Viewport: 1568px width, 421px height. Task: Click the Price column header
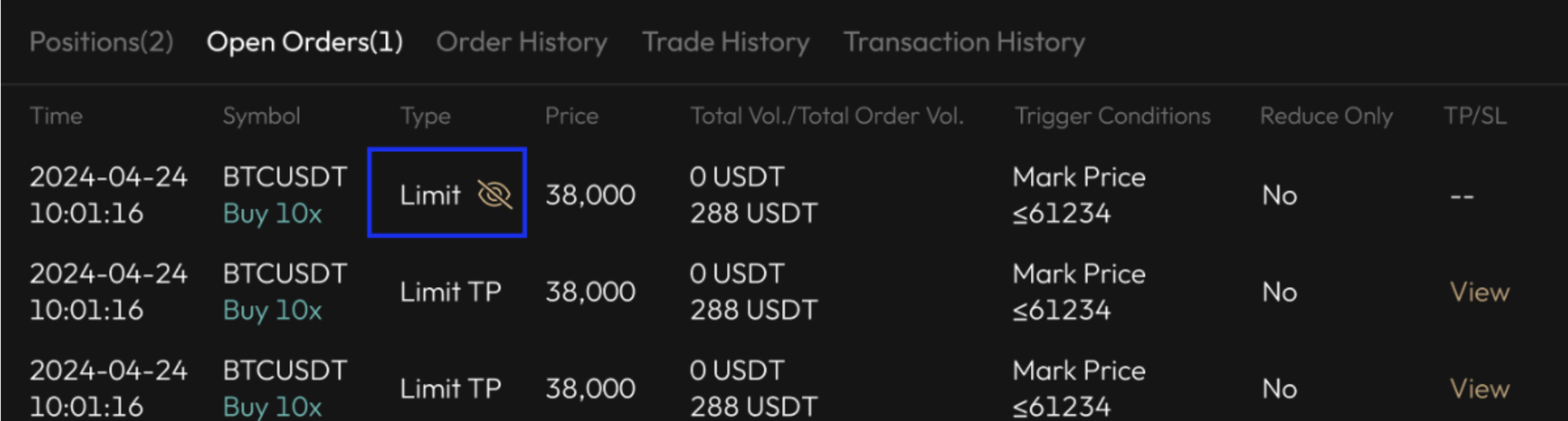572,116
